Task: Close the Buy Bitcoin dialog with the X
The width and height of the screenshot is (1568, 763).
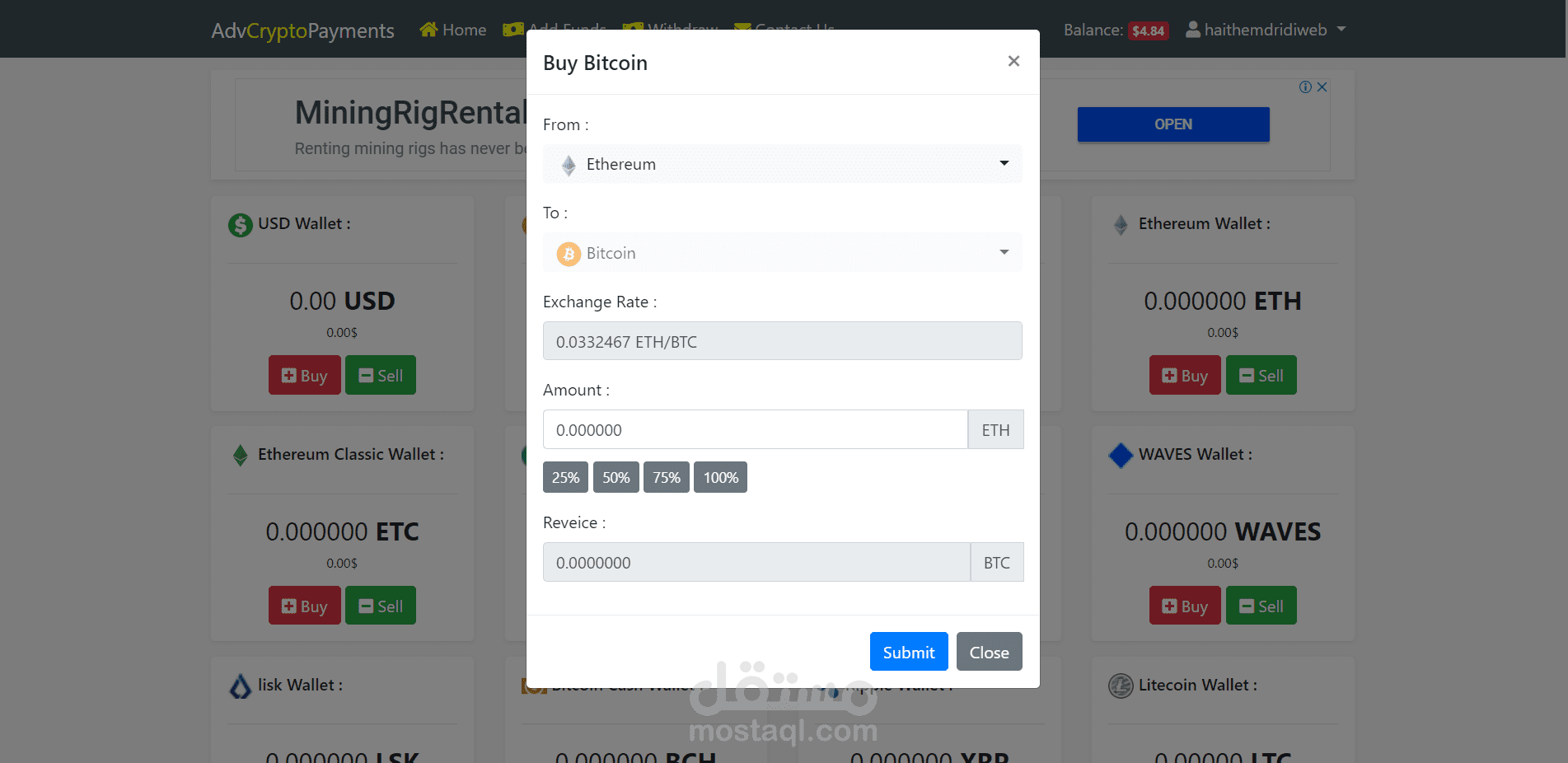Action: point(1013,61)
